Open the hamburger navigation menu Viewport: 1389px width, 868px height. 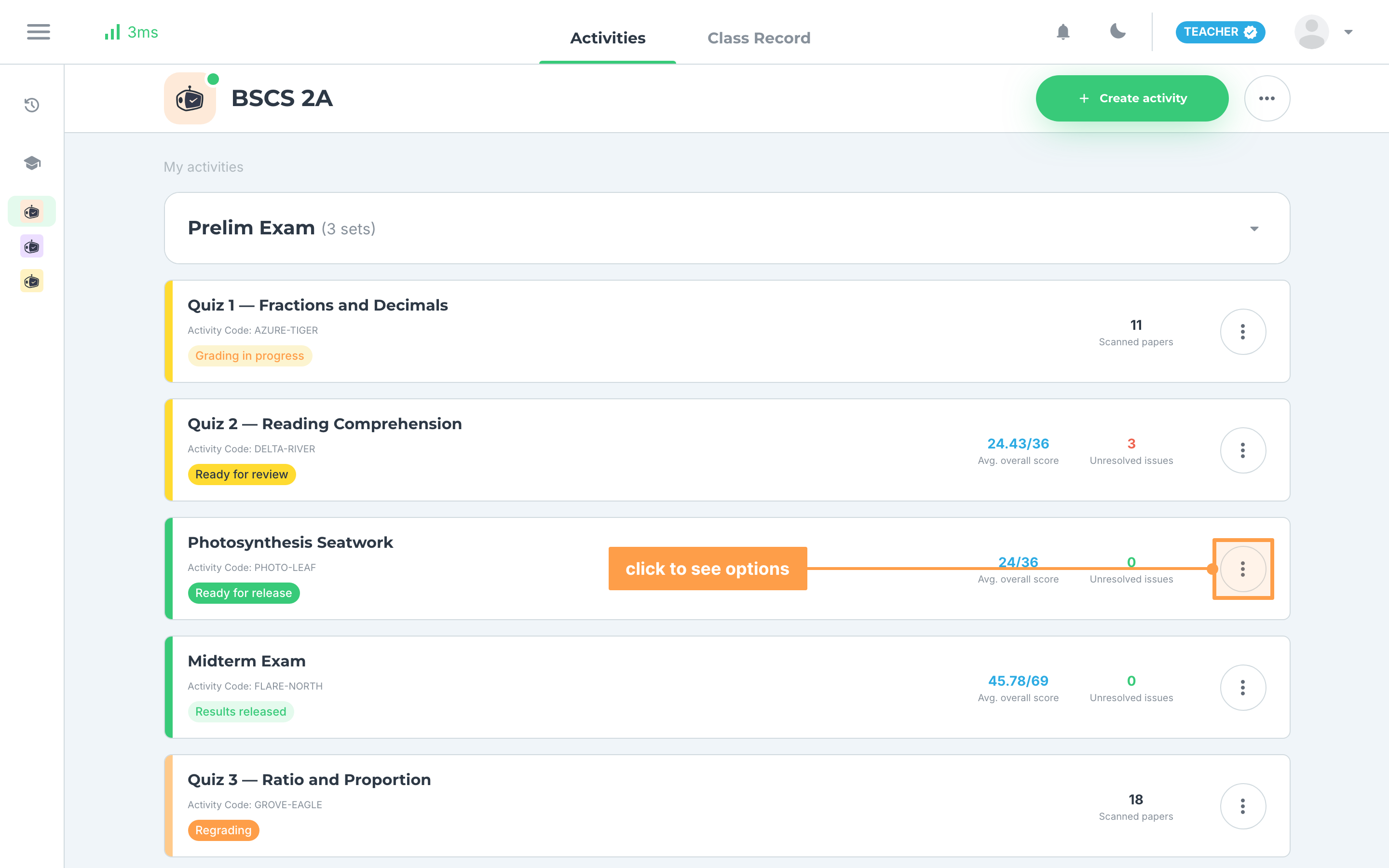pyautogui.click(x=39, y=32)
